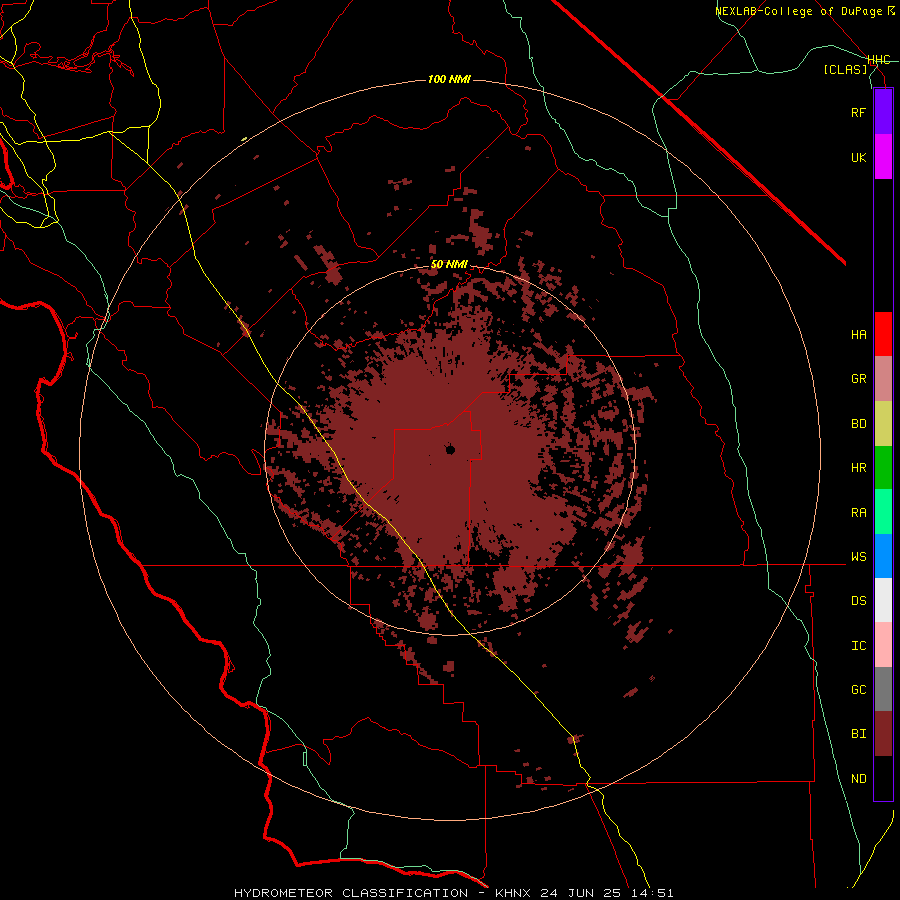Select the GC gray legend swatch

[883, 689]
